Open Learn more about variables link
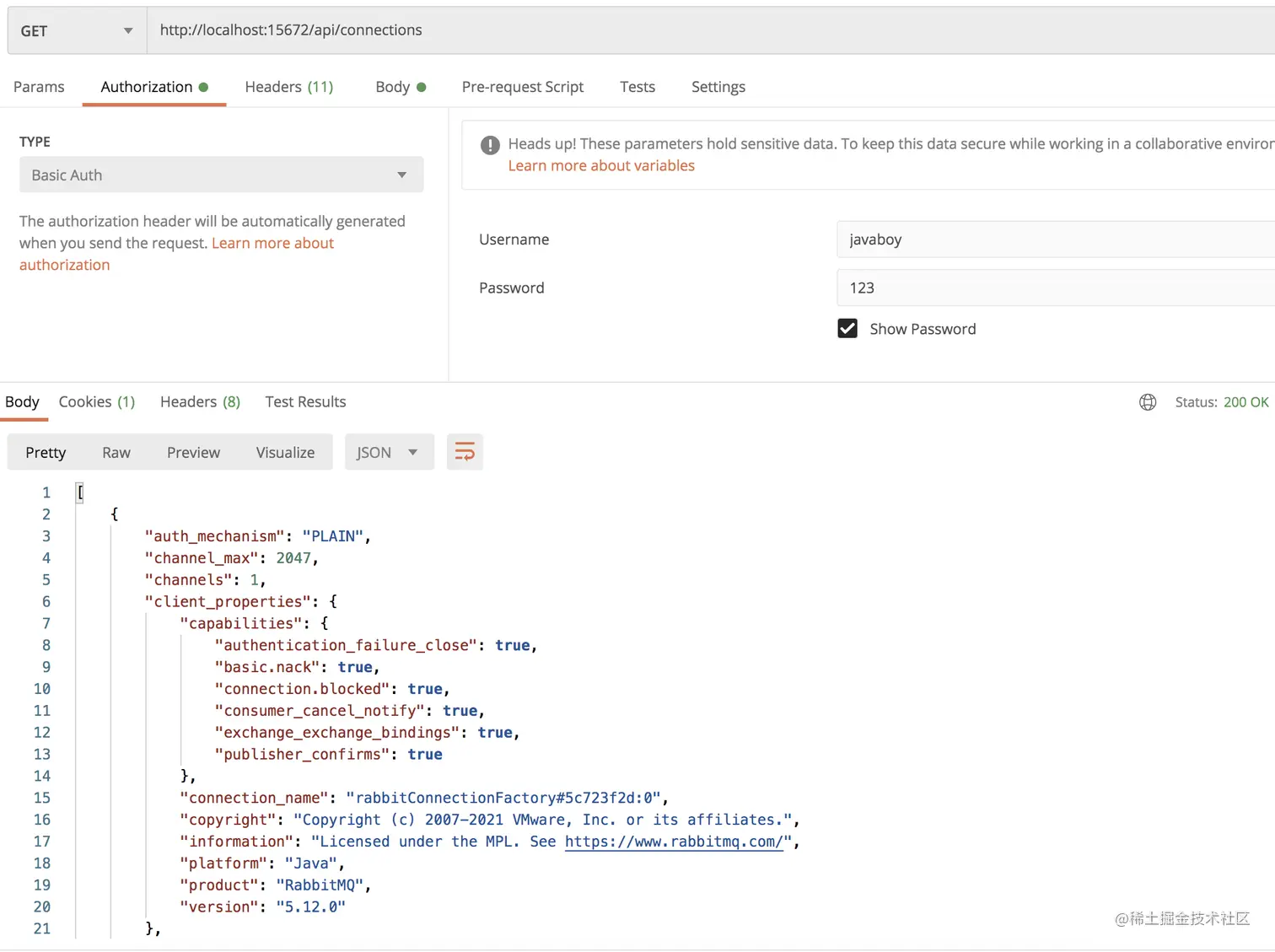 (x=601, y=166)
